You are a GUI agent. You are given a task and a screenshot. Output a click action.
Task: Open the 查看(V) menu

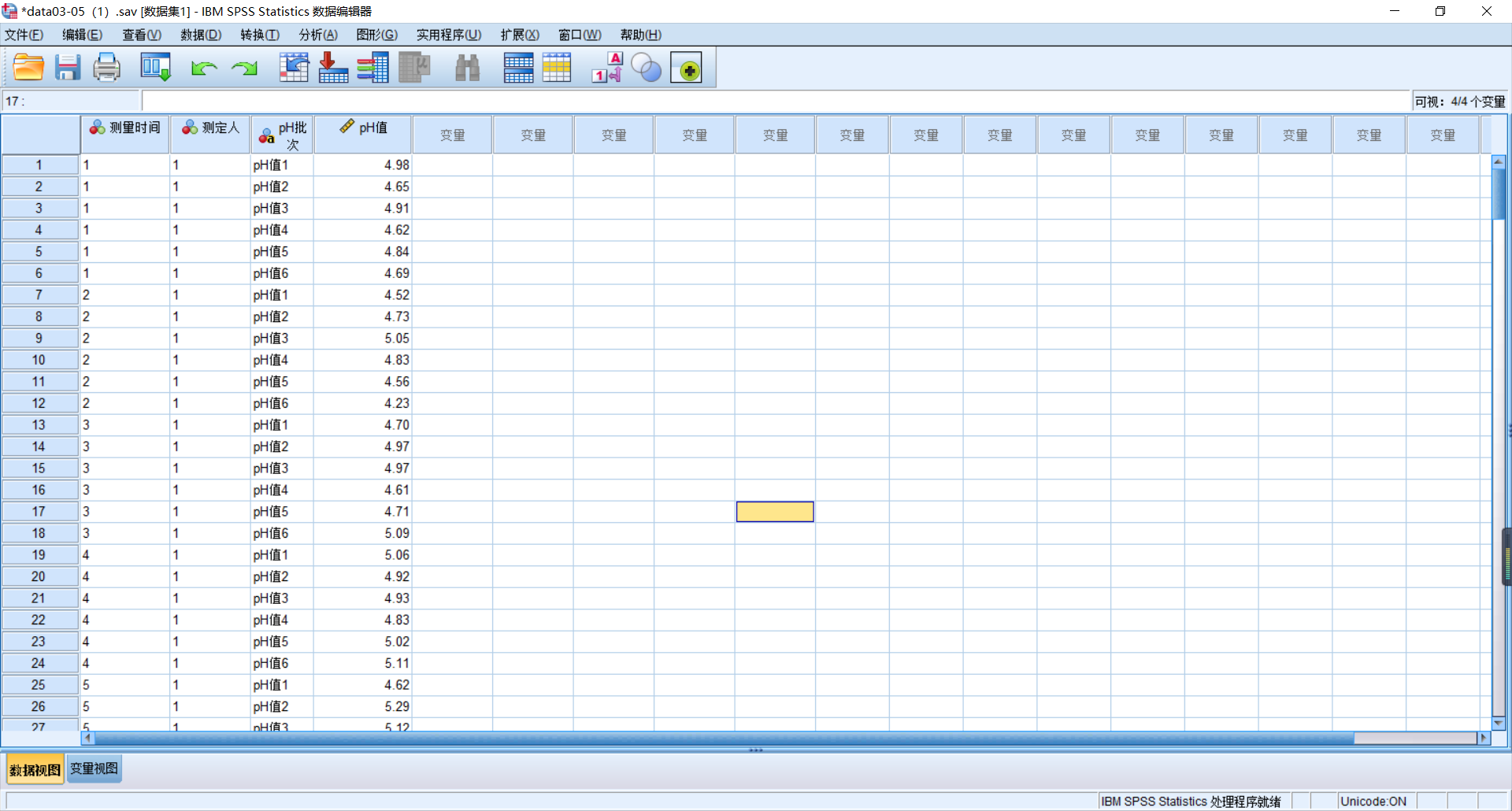(142, 35)
